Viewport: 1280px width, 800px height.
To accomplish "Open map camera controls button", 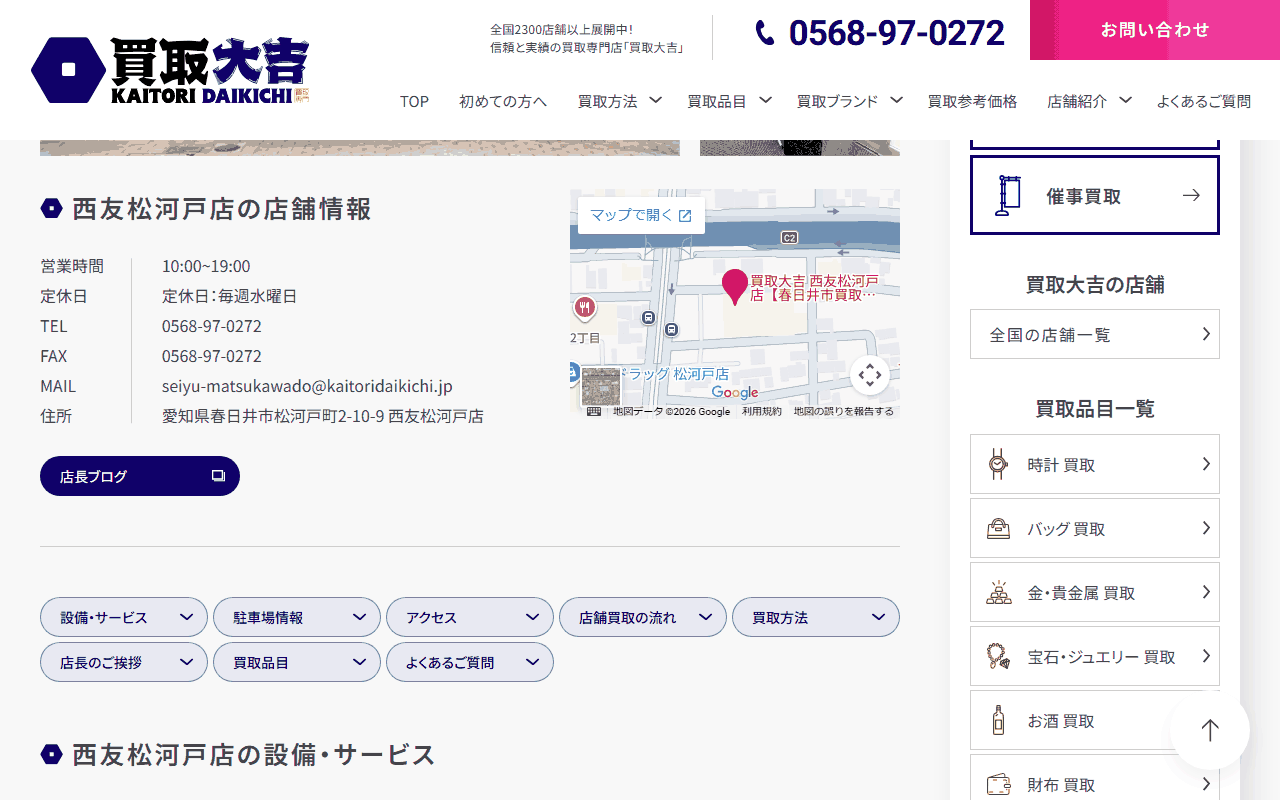I will (x=870, y=375).
